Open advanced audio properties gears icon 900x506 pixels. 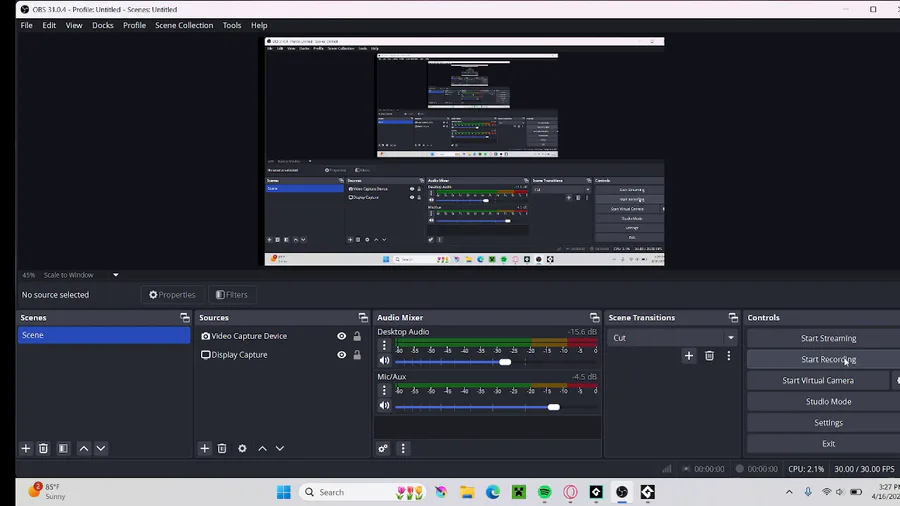383,449
